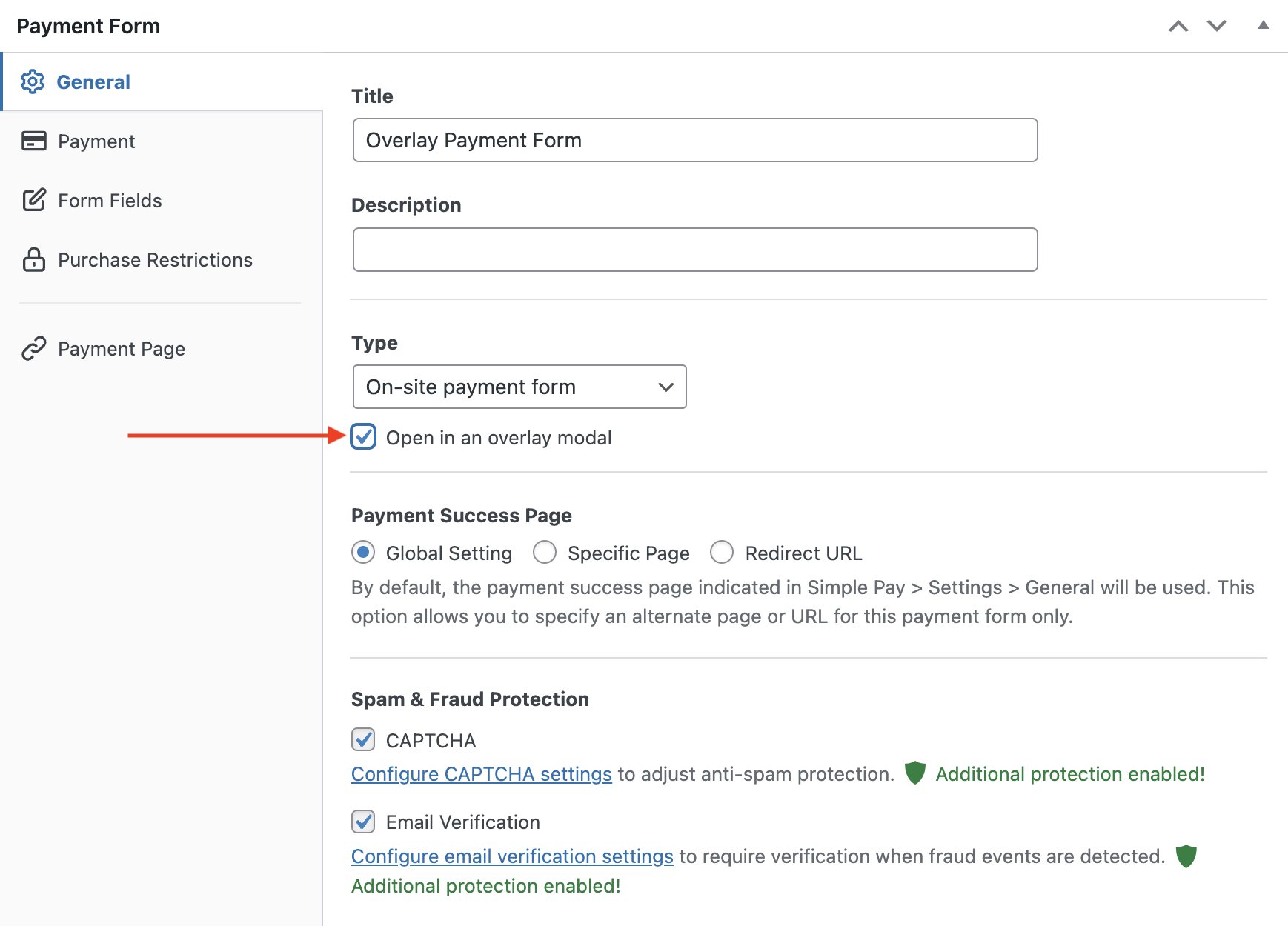
Task: Click the up chevron to move block up
Action: click(1178, 25)
